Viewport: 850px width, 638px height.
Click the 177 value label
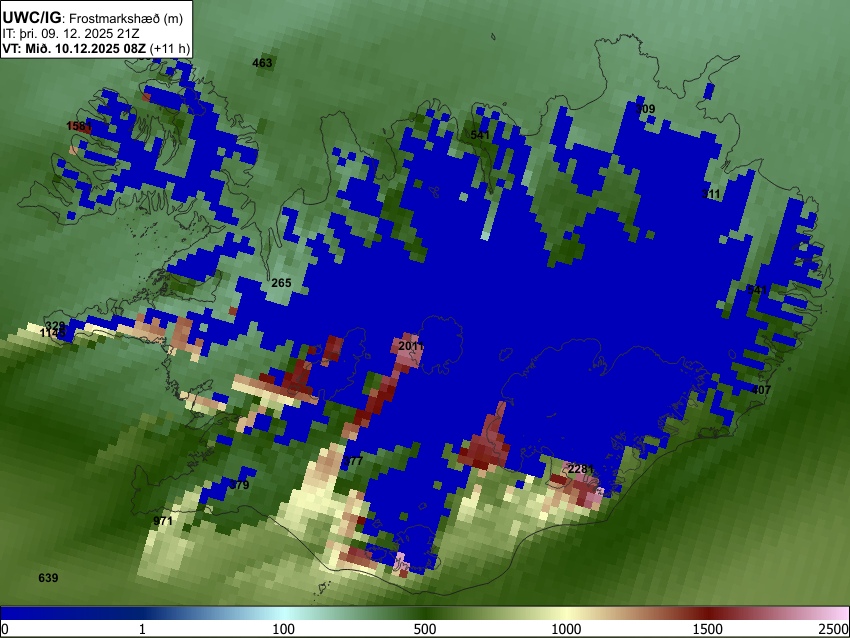pos(352,461)
